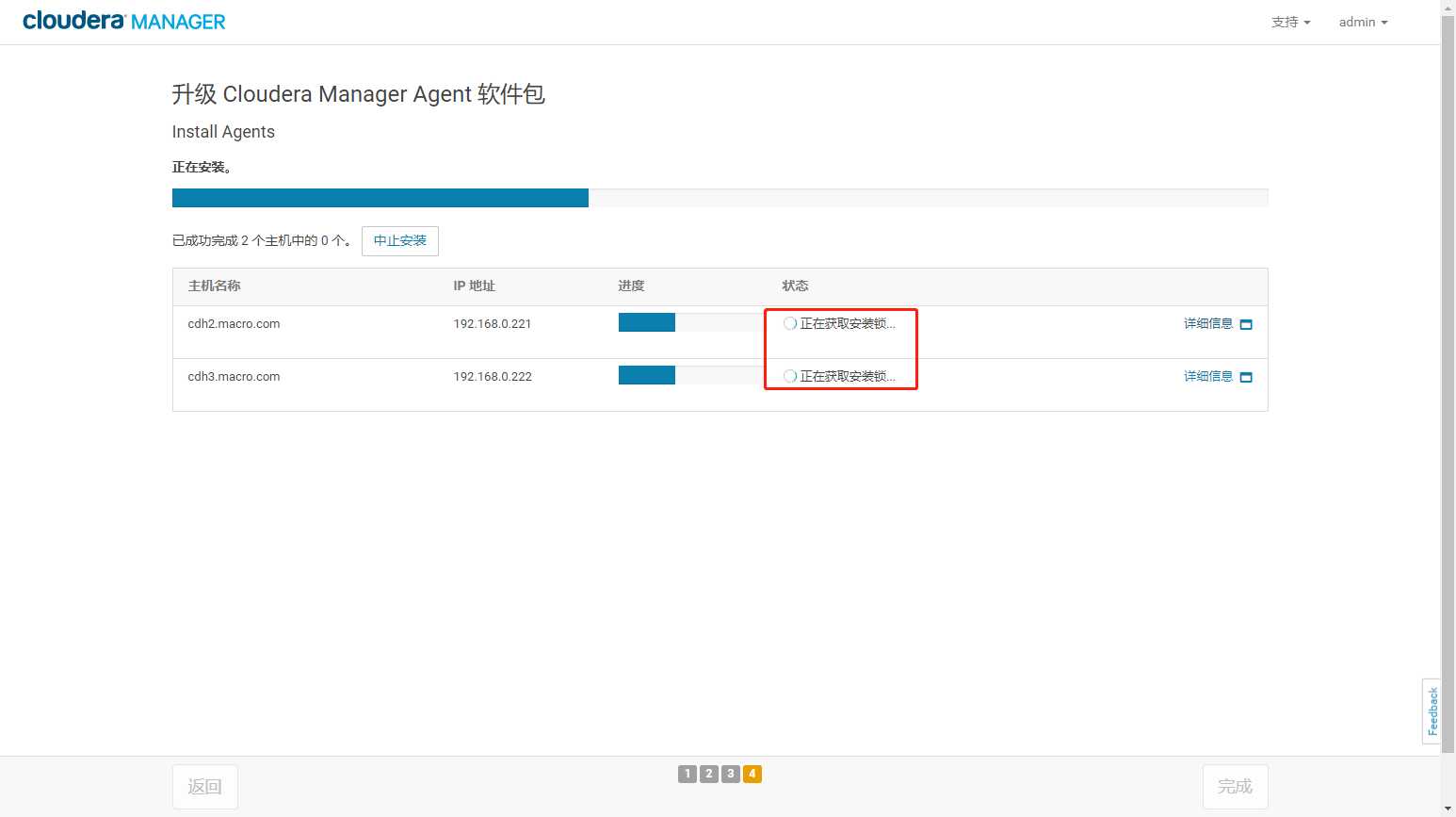Click IP address 192.168.0.221

(x=493, y=323)
